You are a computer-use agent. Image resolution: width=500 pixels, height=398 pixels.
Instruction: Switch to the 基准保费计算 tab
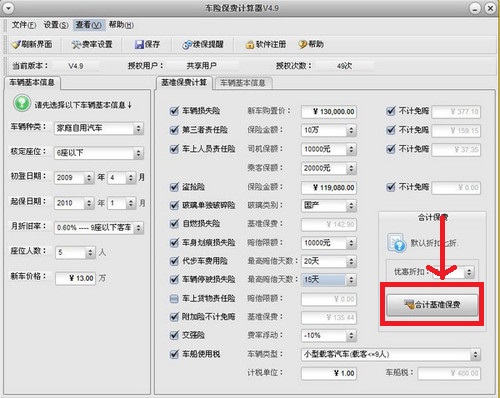click(184, 83)
